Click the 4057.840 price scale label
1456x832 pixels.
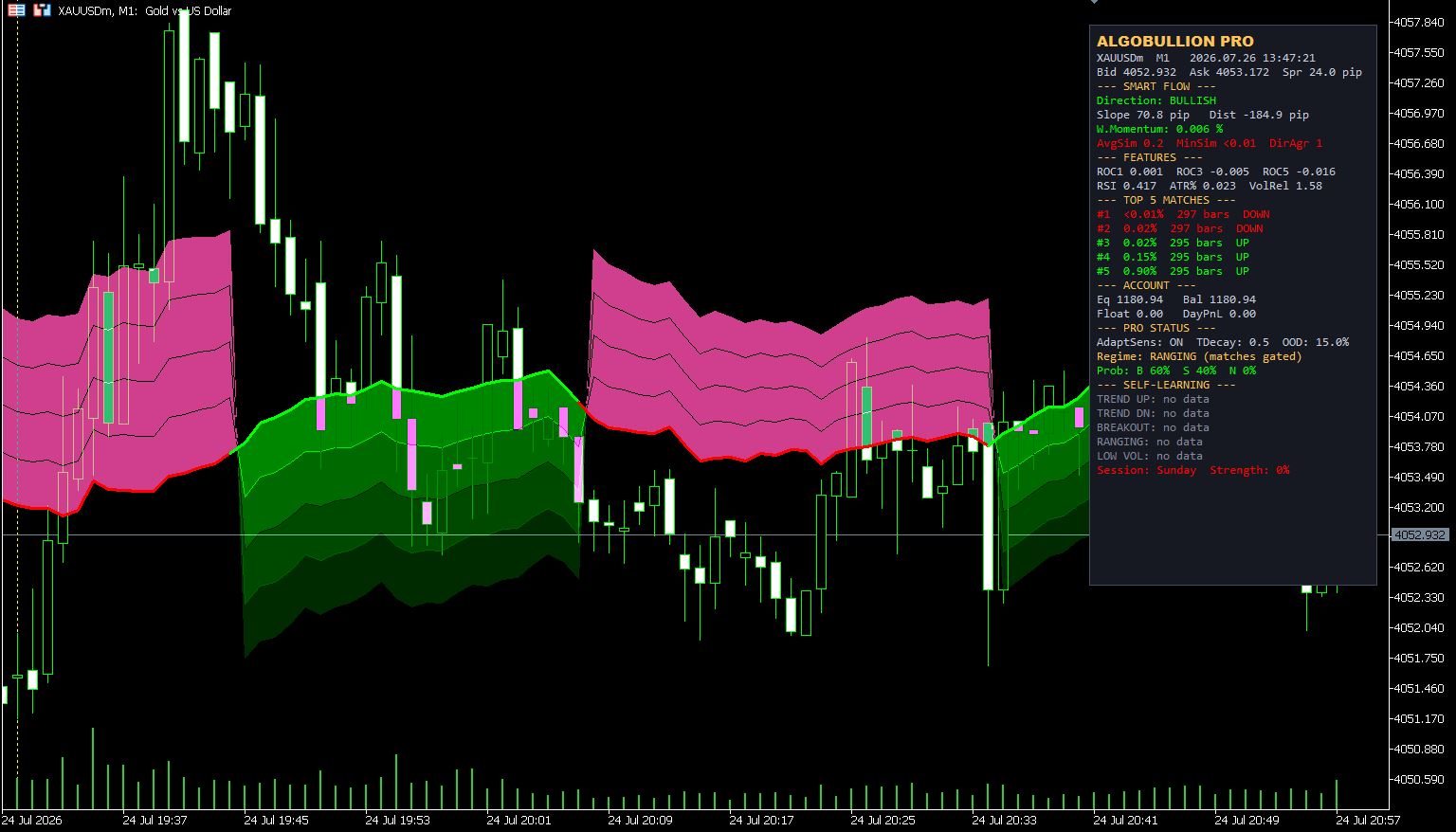[x=1419, y=22]
